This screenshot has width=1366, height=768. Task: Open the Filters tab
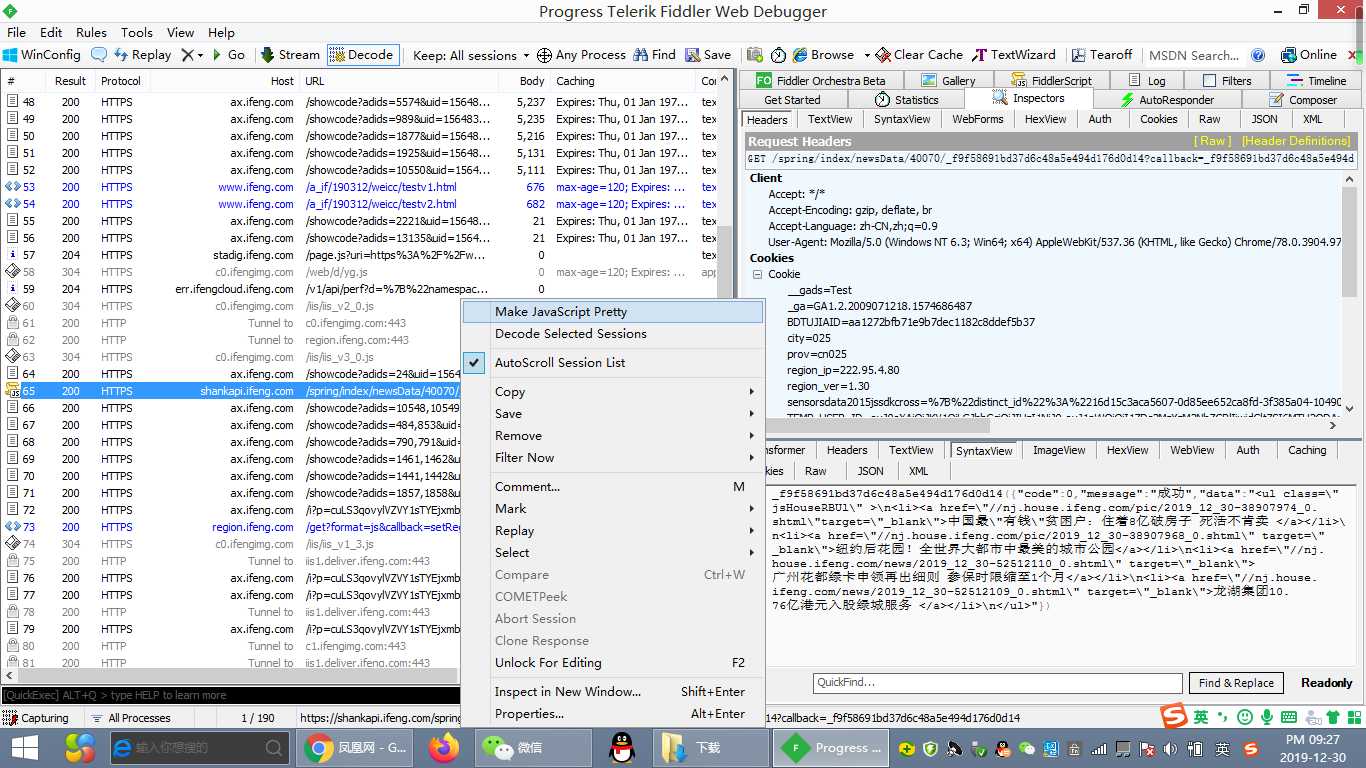click(1226, 80)
